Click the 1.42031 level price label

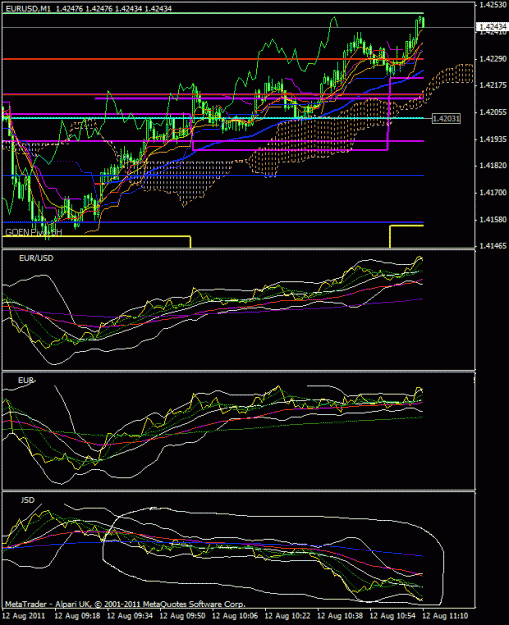(446, 118)
